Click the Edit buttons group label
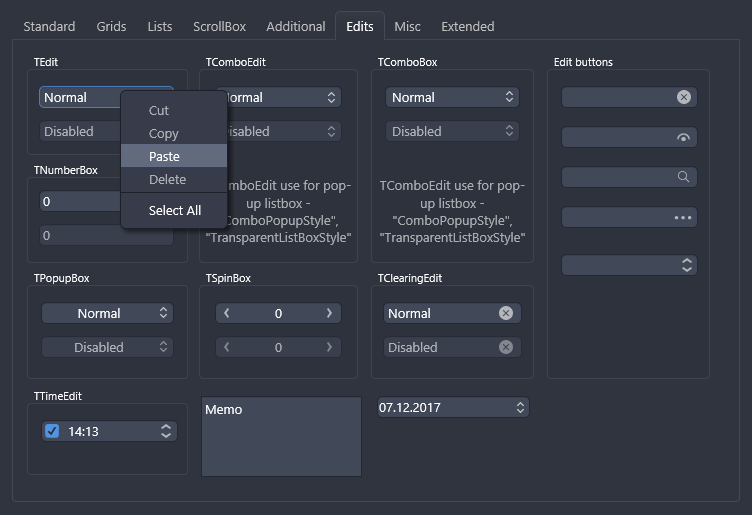 coord(583,62)
